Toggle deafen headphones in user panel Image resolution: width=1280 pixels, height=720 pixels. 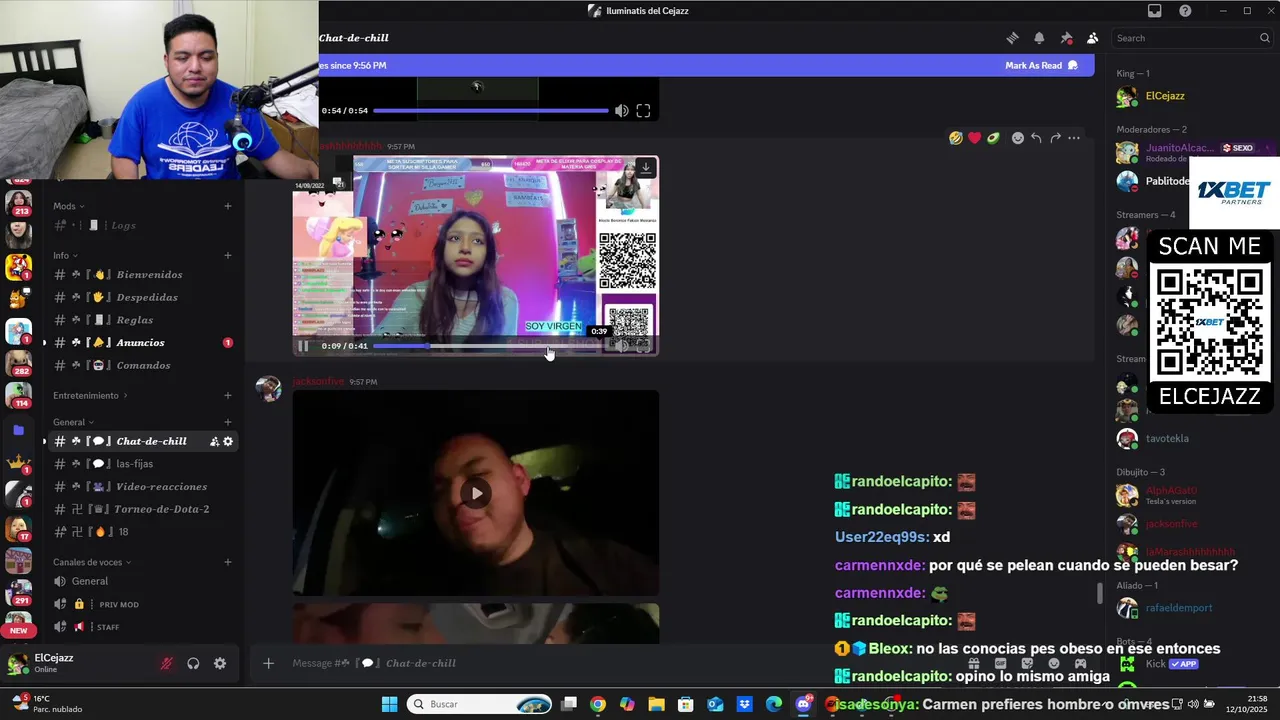pyautogui.click(x=193, y=663)
